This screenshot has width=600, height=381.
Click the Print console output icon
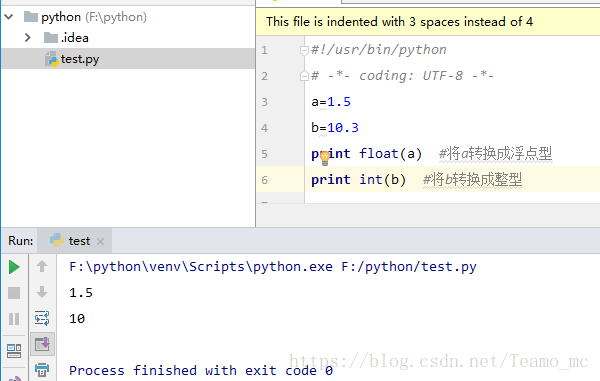point(42,370)
